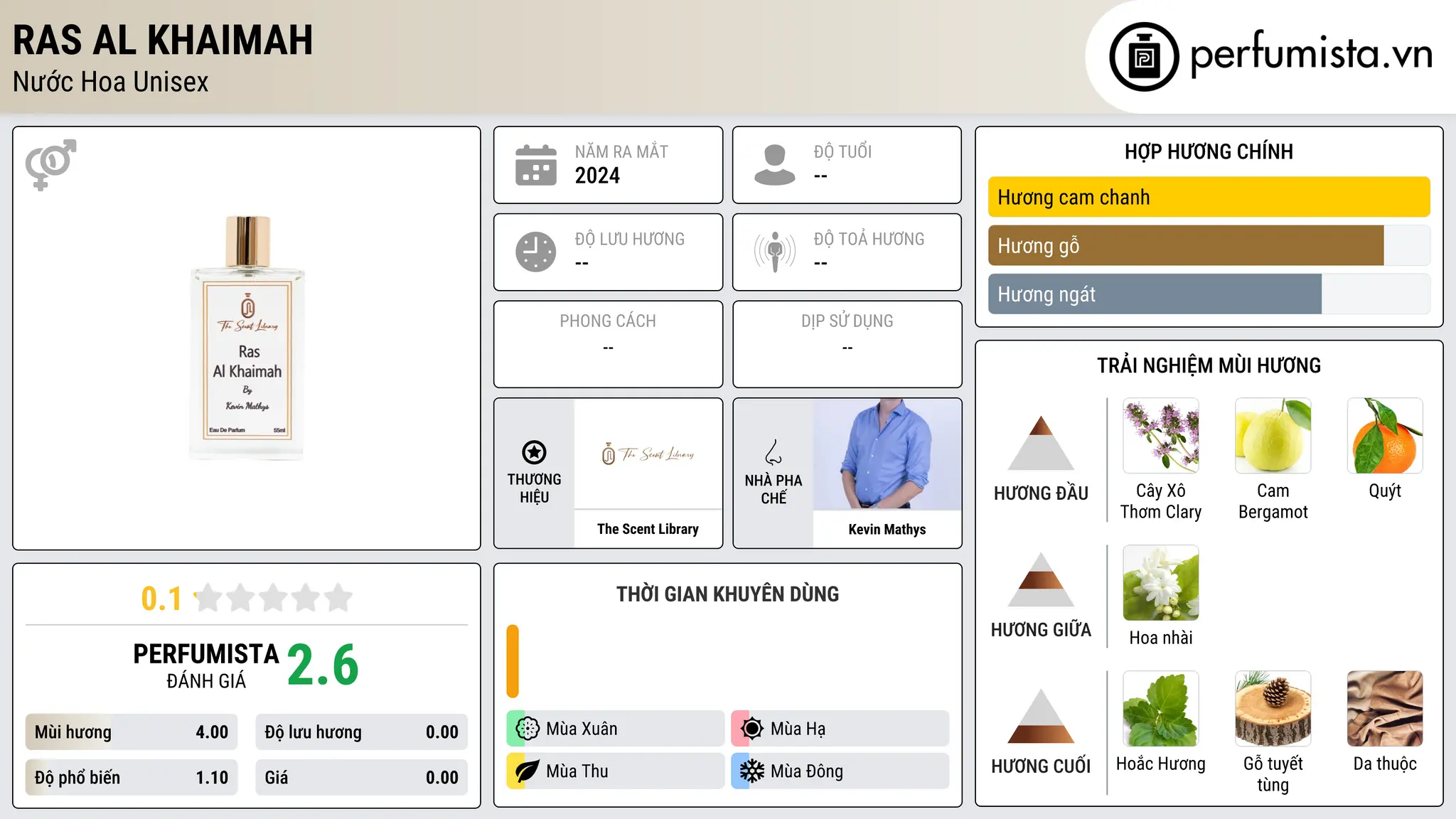
Task: Click the 0.1 user rating number
Action: click(x=161, y=599)
